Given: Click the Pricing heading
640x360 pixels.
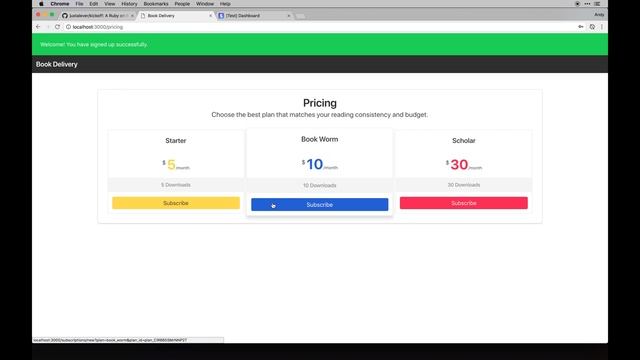Looking at the screenshot, I should coord(320,103).
